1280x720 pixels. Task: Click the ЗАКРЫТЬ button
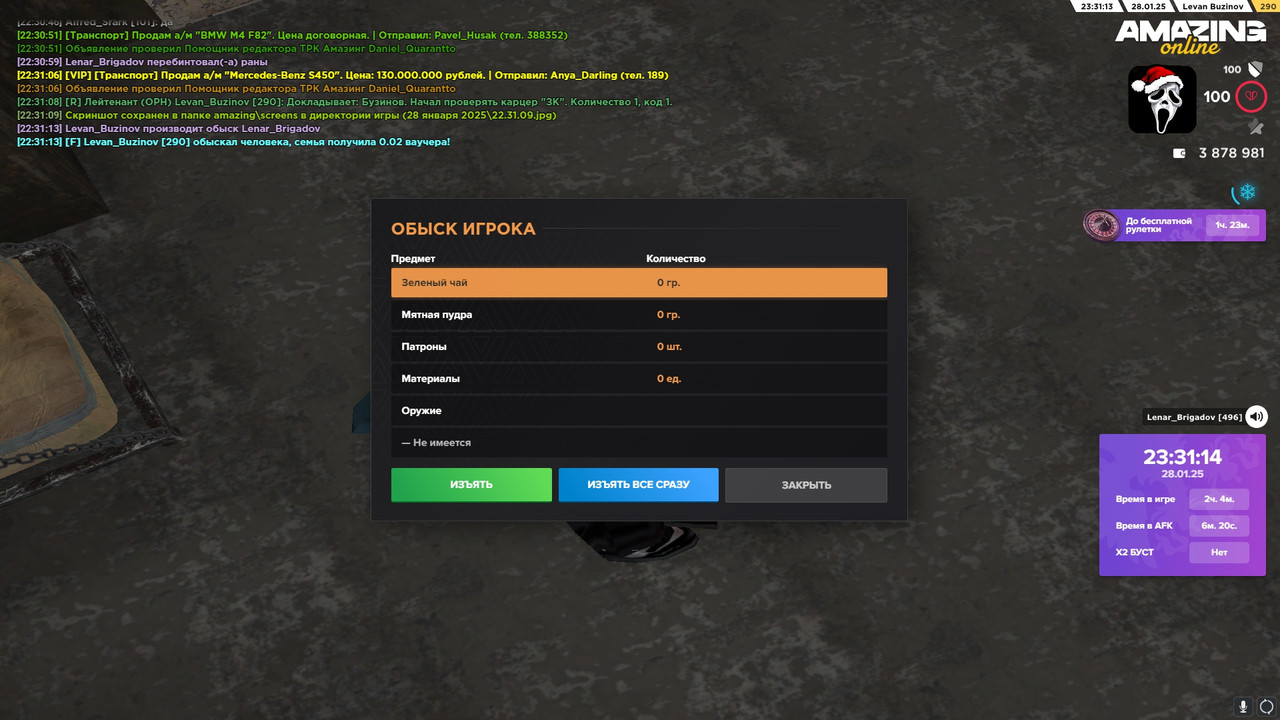click(806, 485)
